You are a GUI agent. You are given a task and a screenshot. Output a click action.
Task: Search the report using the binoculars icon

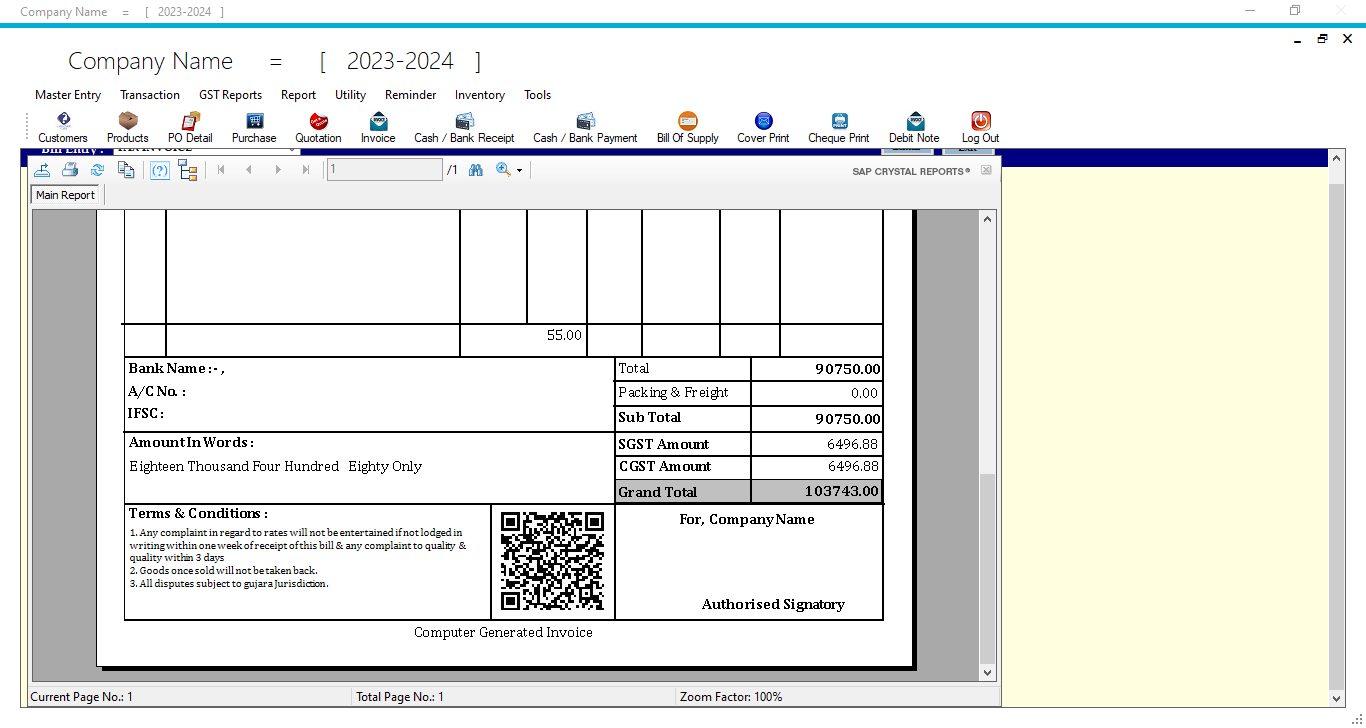coord(476,169)
